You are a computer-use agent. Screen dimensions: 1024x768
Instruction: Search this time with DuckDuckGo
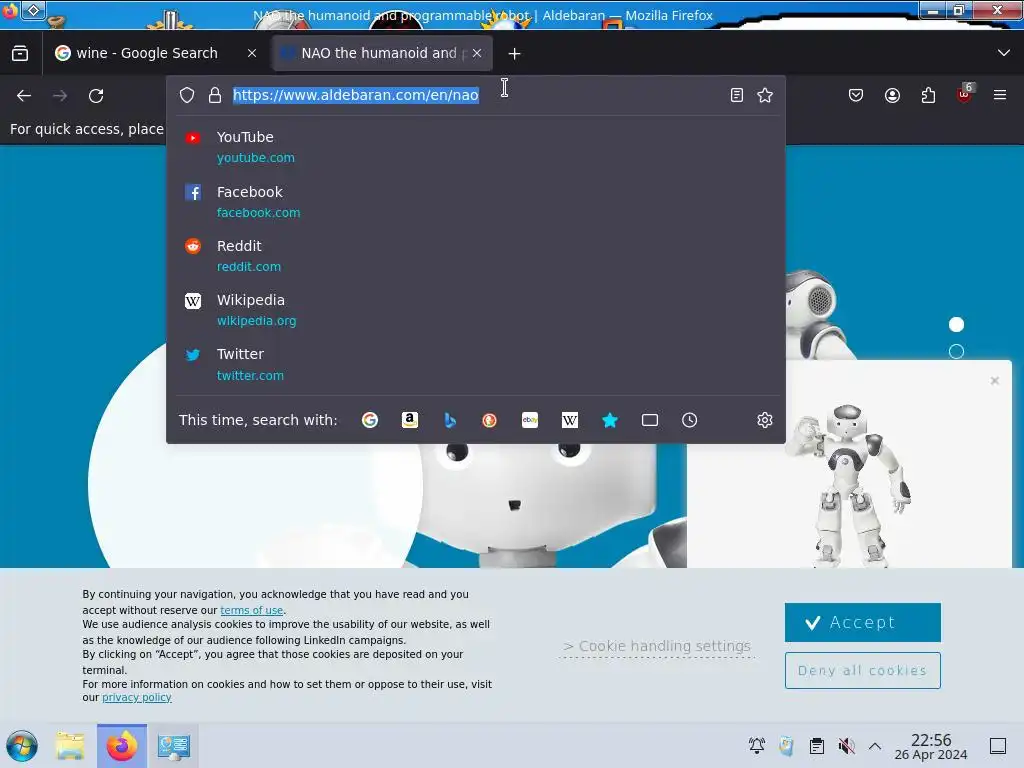489,420
